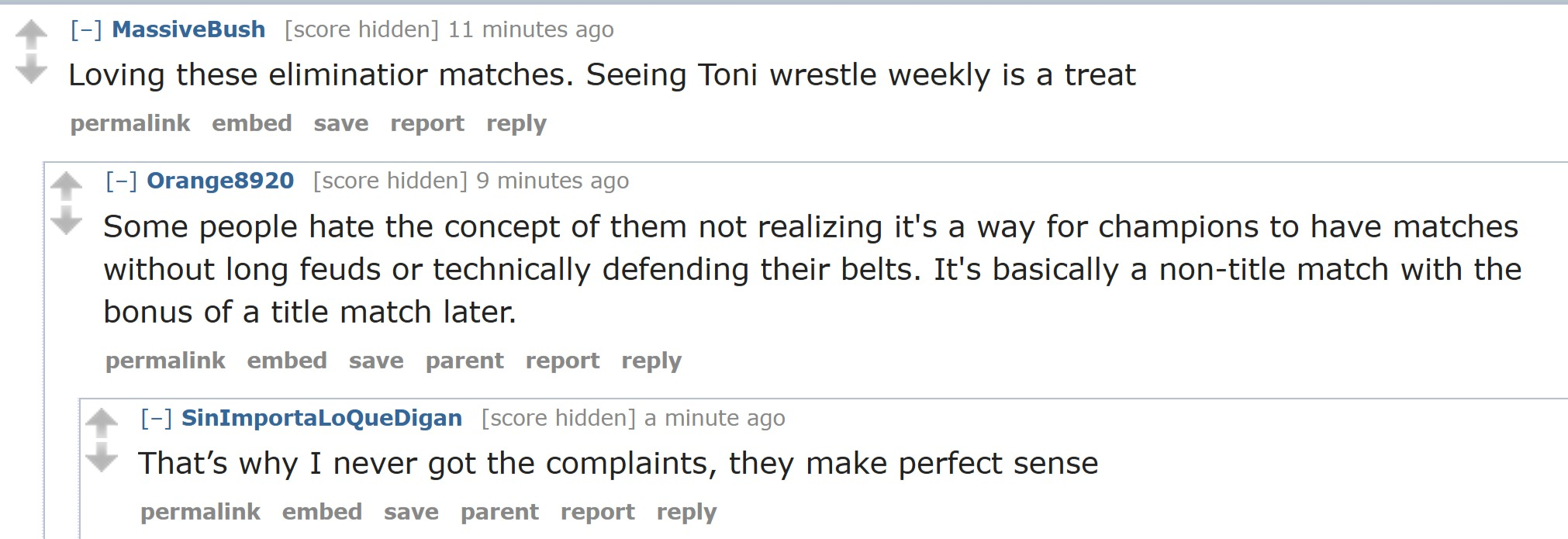
Task: Save SinImportaLoQueDigan's comment
Action: coord(411,512)
